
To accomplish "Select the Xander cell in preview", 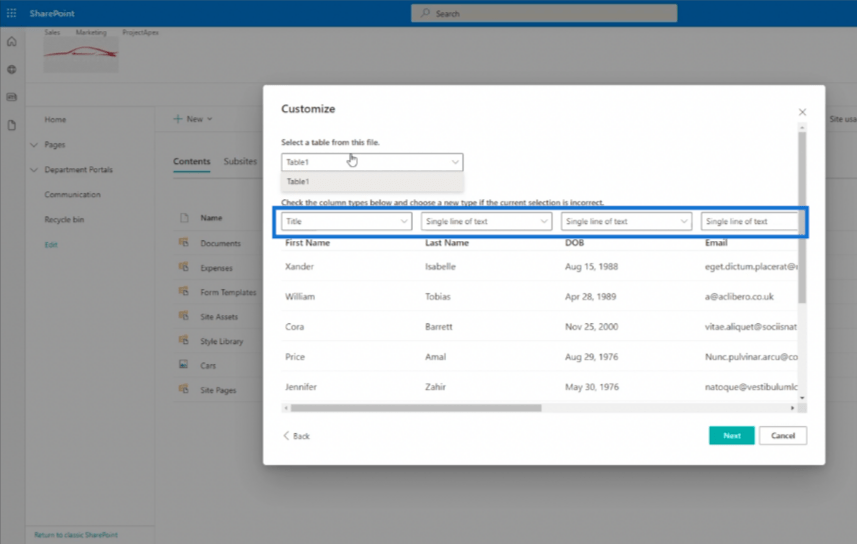I will 300,266.
